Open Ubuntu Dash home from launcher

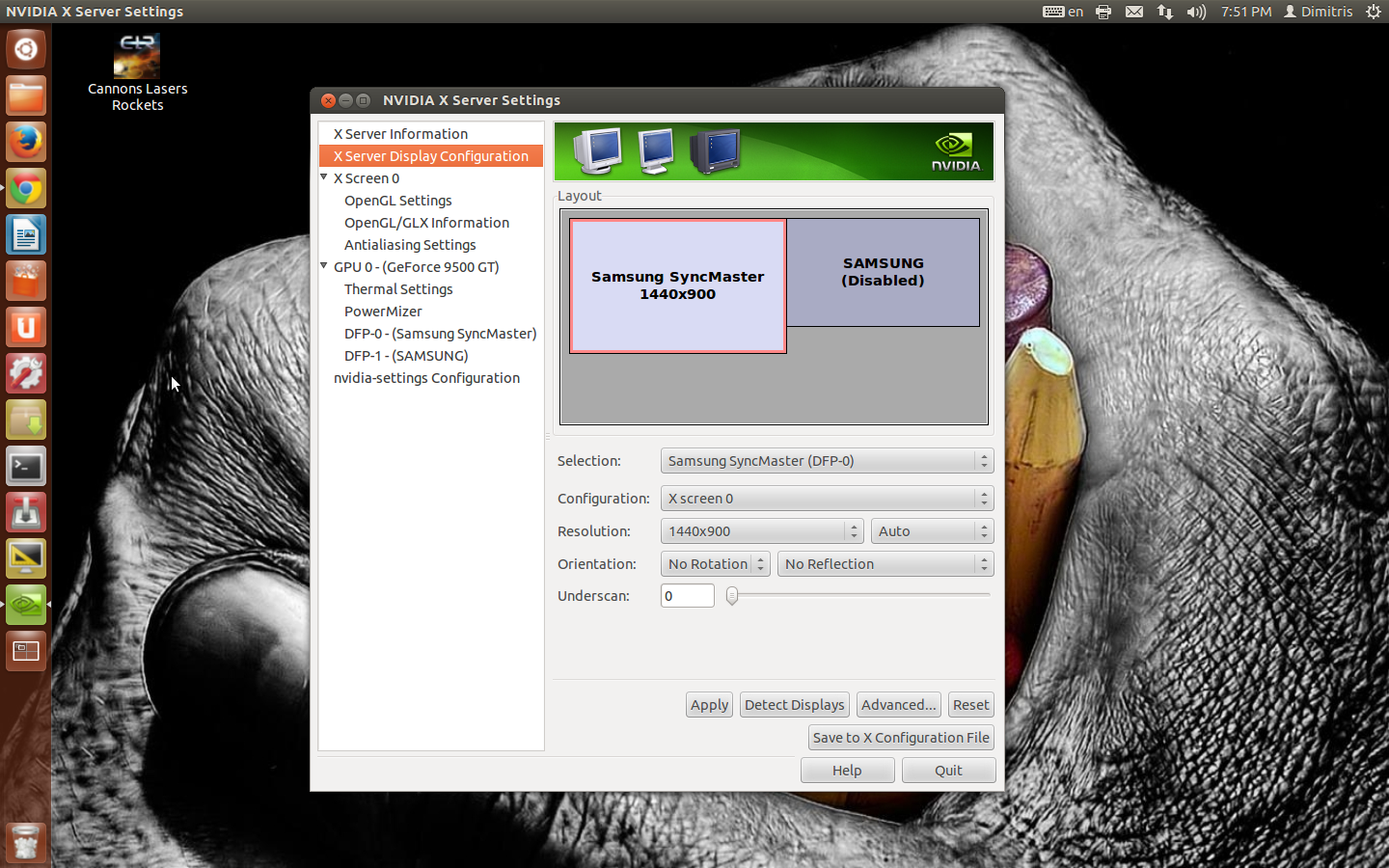[x=26, y=49]
